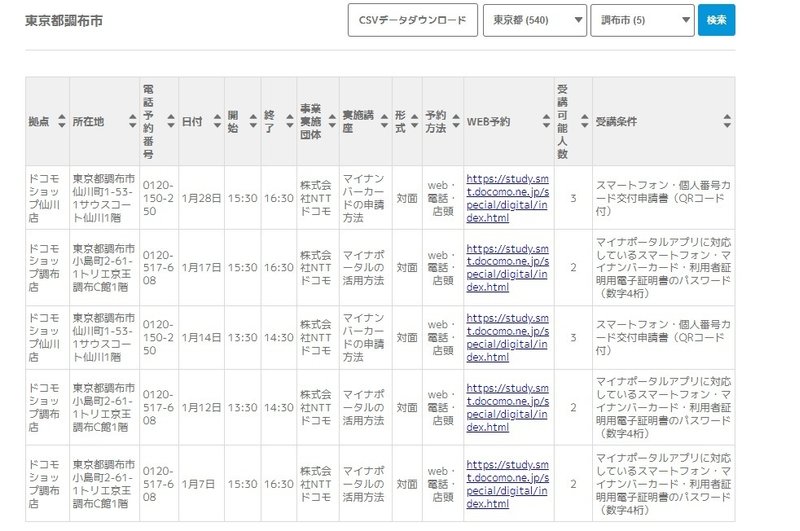Sort by WEB予約 column arrows
This screenshot has width=800, height=531.
pos(546,121)
